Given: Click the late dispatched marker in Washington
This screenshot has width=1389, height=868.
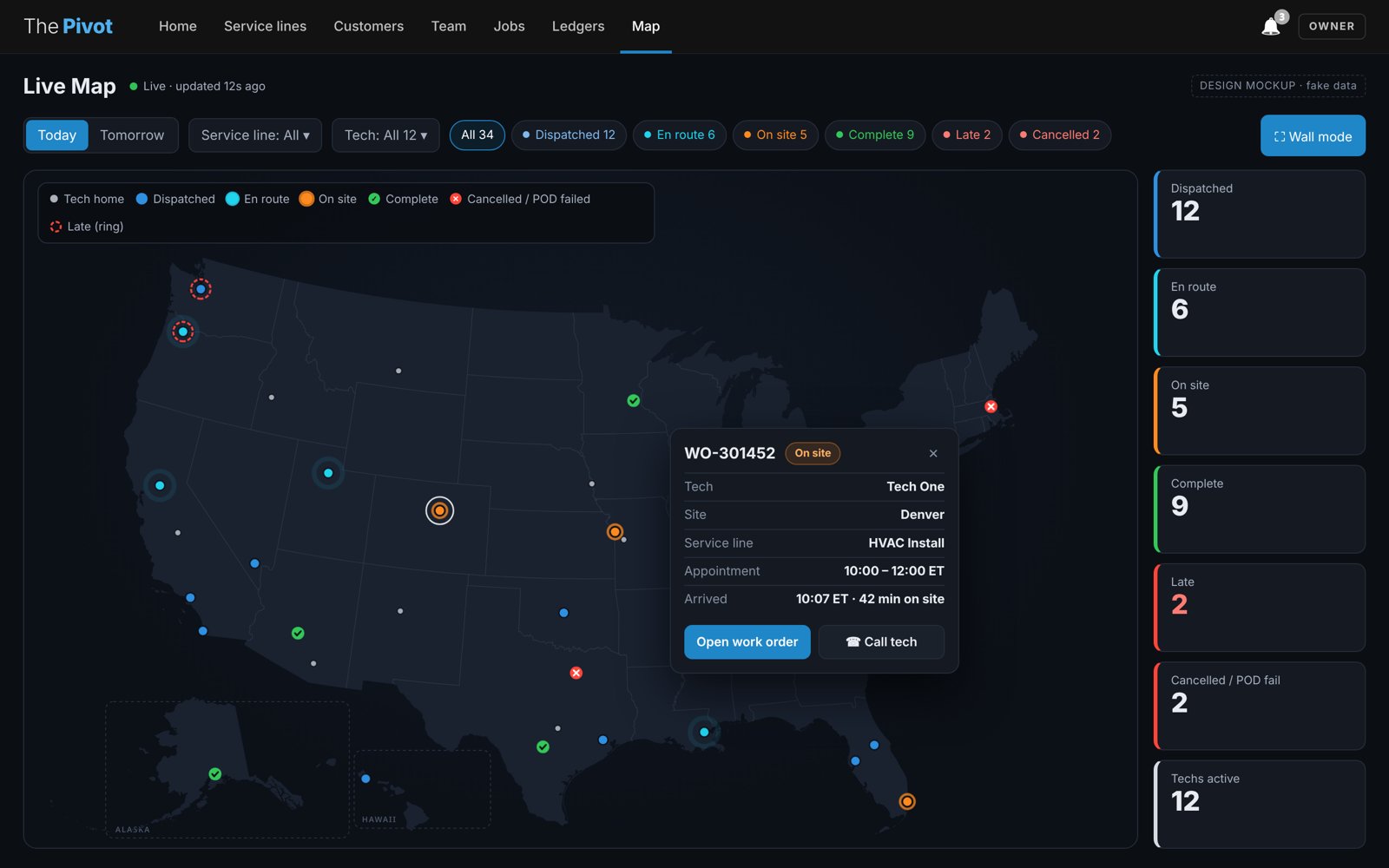Looking at the screenshot, I should pos(201,289).
